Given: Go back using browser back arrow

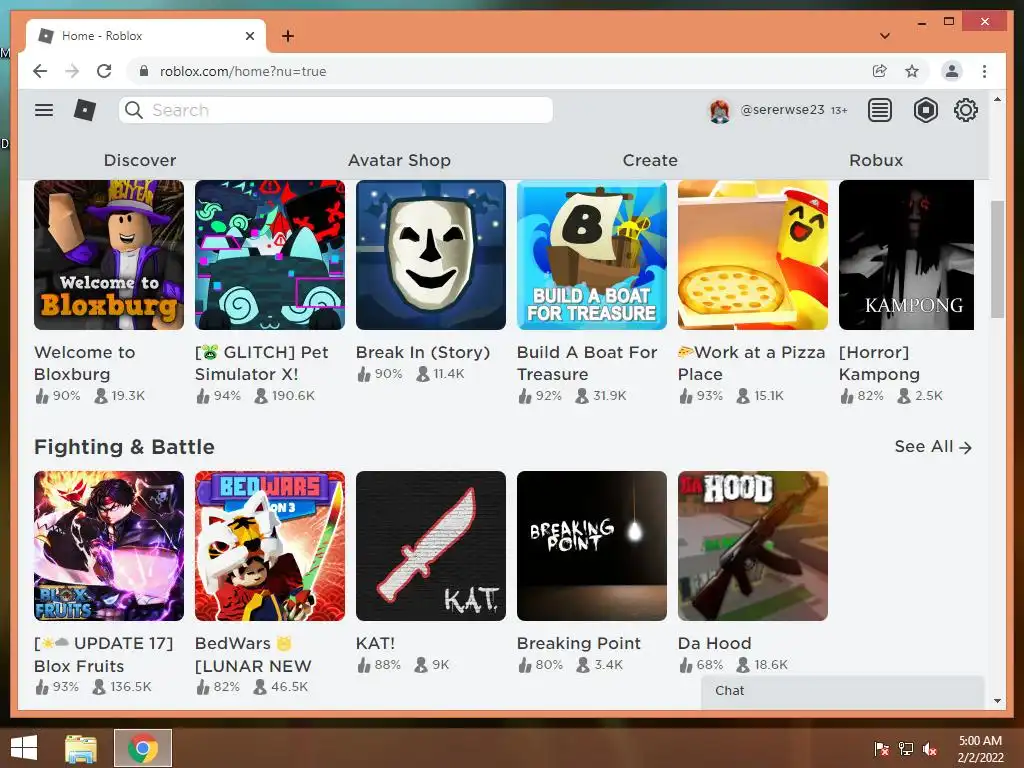Looking at the screenshot, I should coord(40,71).
